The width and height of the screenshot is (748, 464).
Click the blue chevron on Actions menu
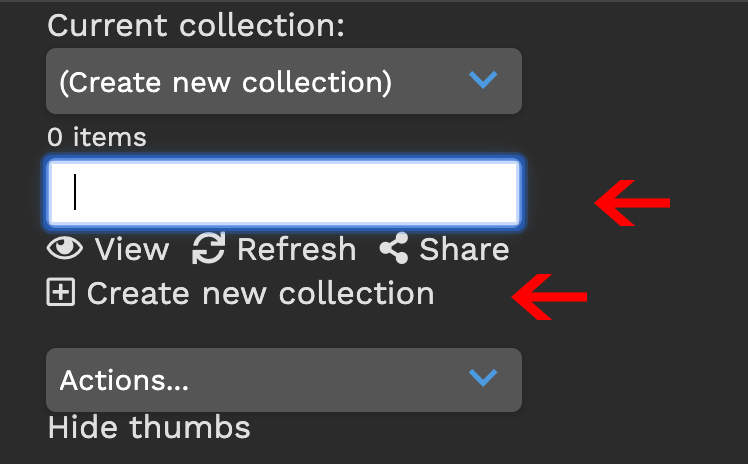(483, 378)
